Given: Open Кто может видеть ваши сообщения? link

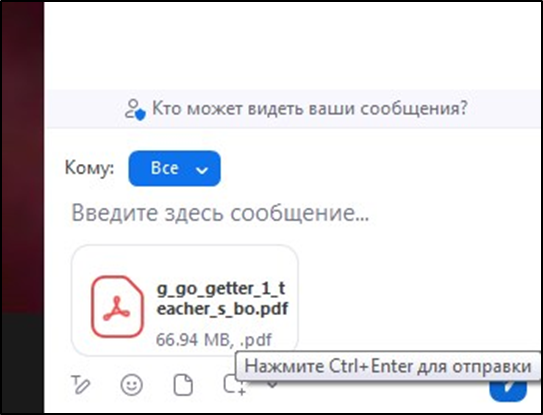Looking at the screenshot, I should (x=310, y=108).
